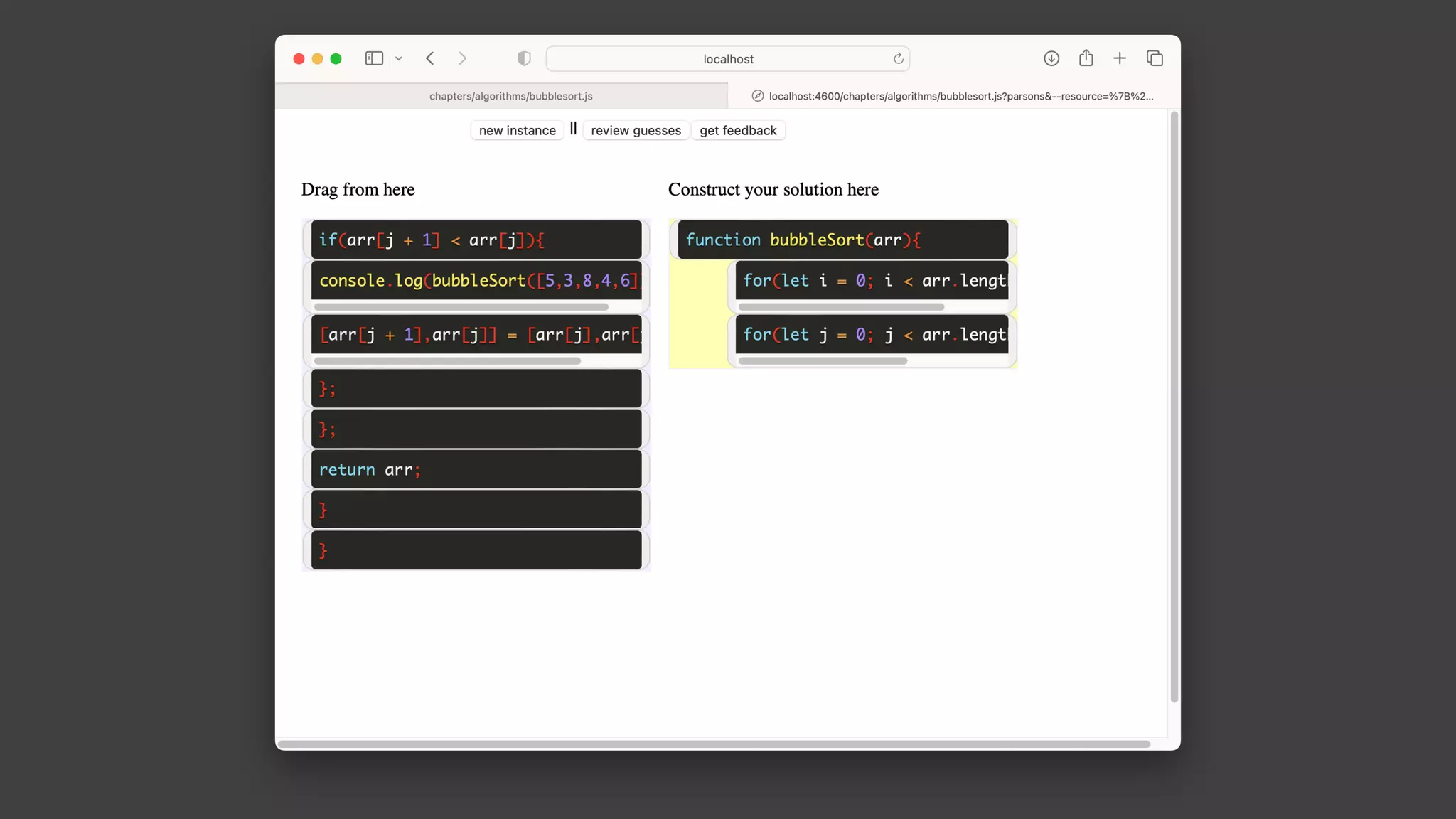The width and height of the screenshot is (1456, 819).
Task: Select the return arr; code block
Action: point(476,469)
